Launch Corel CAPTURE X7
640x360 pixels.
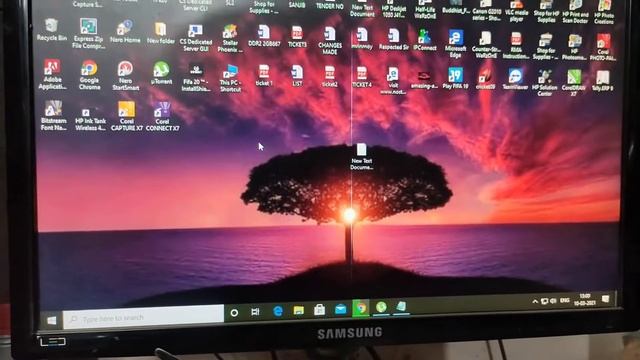(127, 116)
